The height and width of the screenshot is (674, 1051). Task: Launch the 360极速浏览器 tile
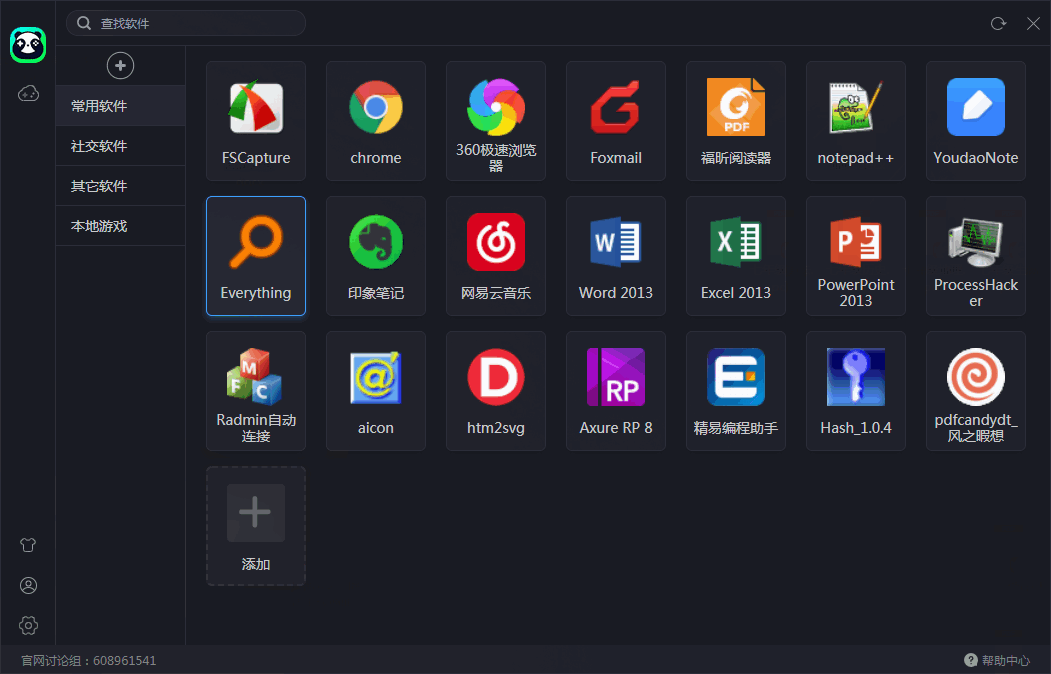[x=495, y=121]
